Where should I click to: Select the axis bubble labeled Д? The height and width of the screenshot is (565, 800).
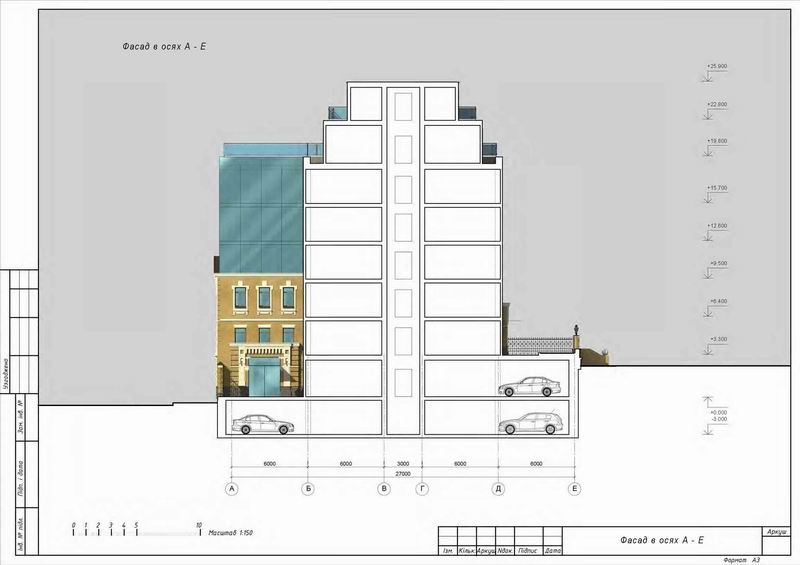click(x=498, y=489)
